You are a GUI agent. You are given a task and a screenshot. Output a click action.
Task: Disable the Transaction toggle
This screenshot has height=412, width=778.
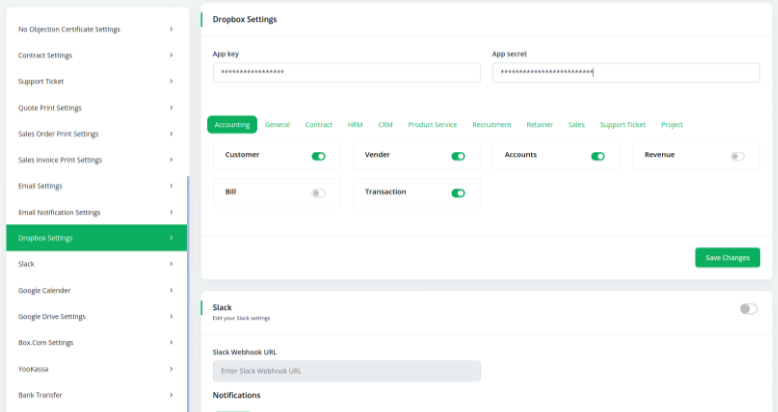(458, 193)
